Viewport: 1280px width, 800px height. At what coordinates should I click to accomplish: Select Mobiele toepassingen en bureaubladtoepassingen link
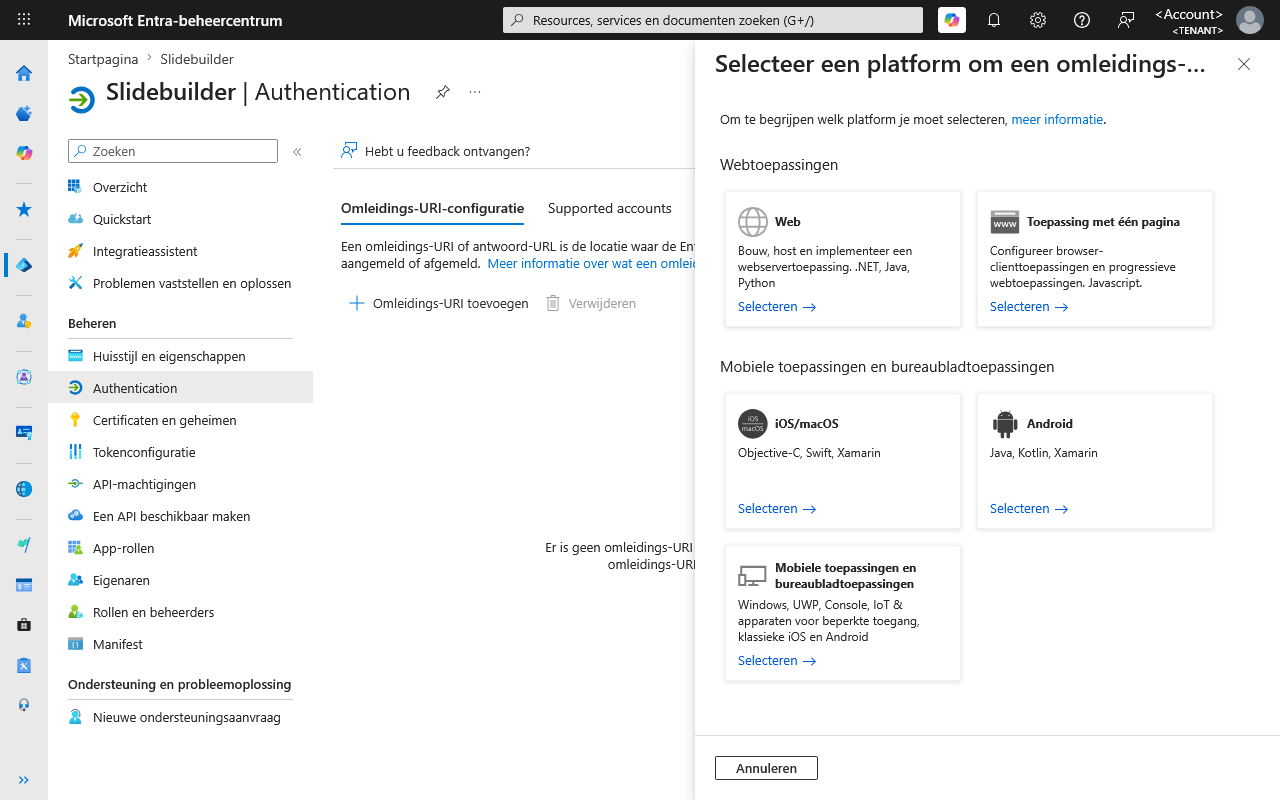pyautogui.click(x=777, y=661)
